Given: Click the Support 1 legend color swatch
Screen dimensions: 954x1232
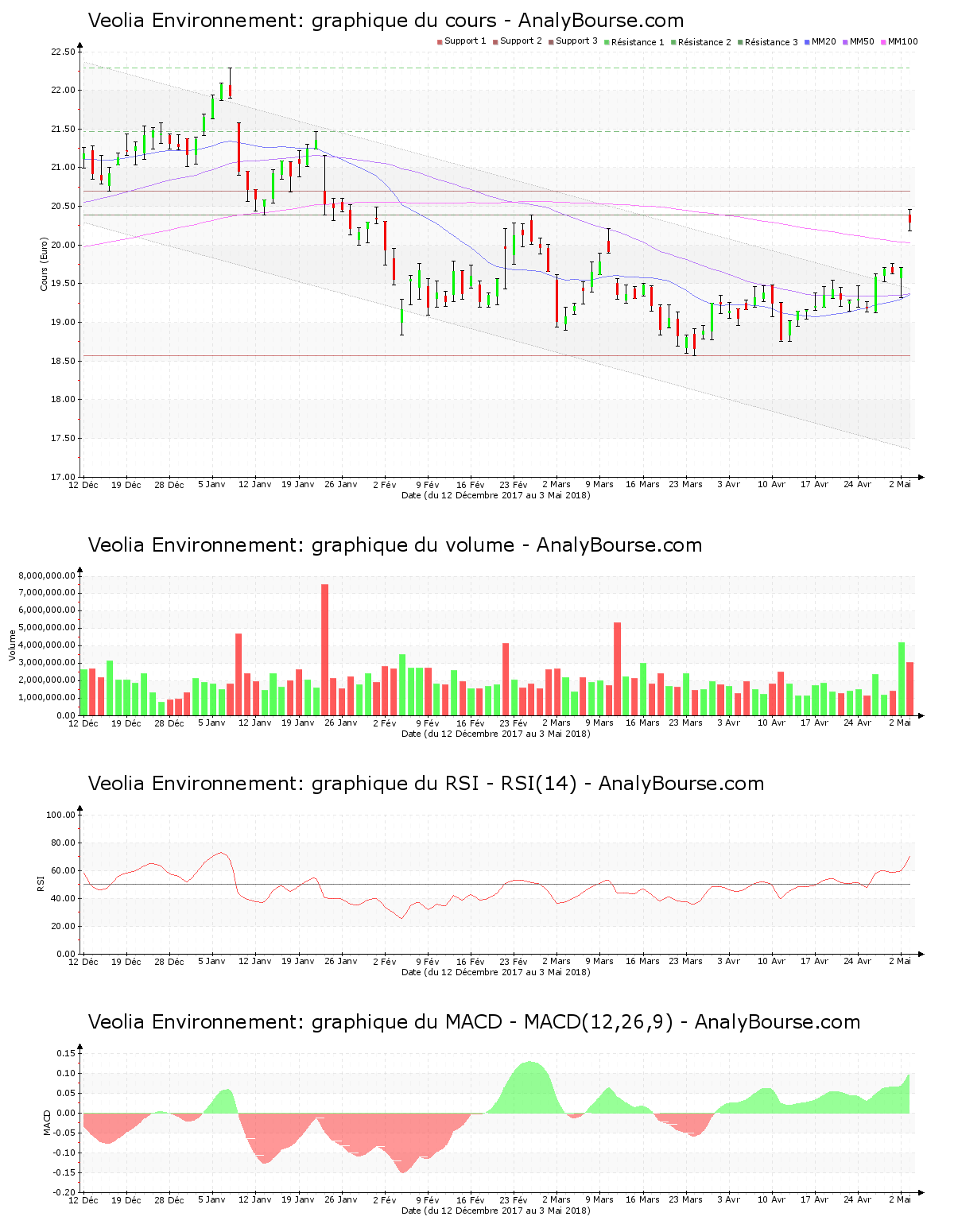Looking at the screenshot, I should coord(440,42).
